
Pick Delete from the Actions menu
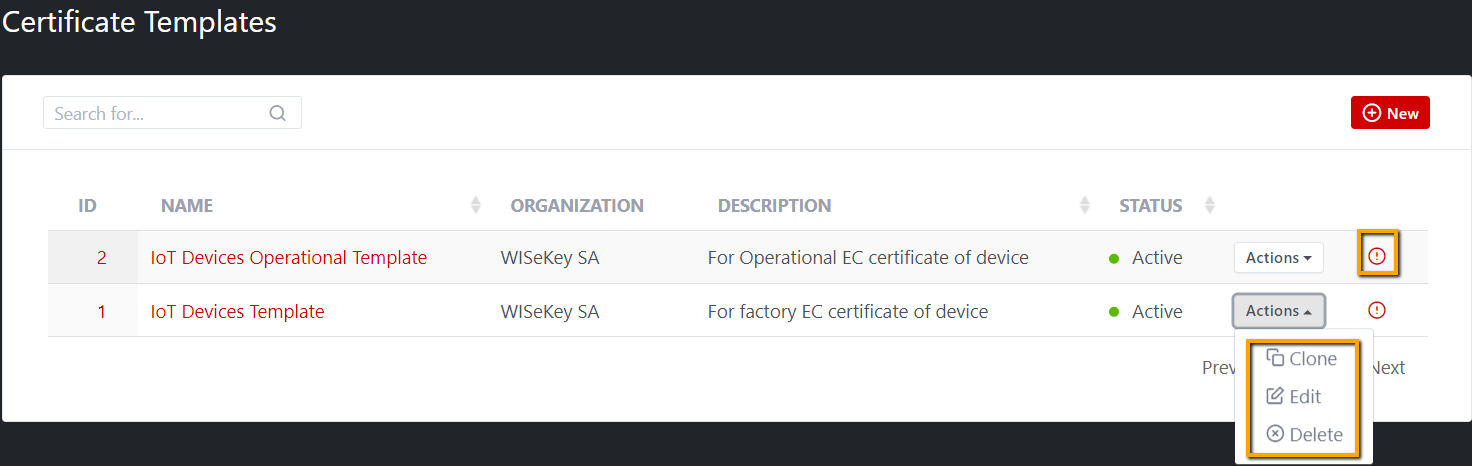(1304, 435)
